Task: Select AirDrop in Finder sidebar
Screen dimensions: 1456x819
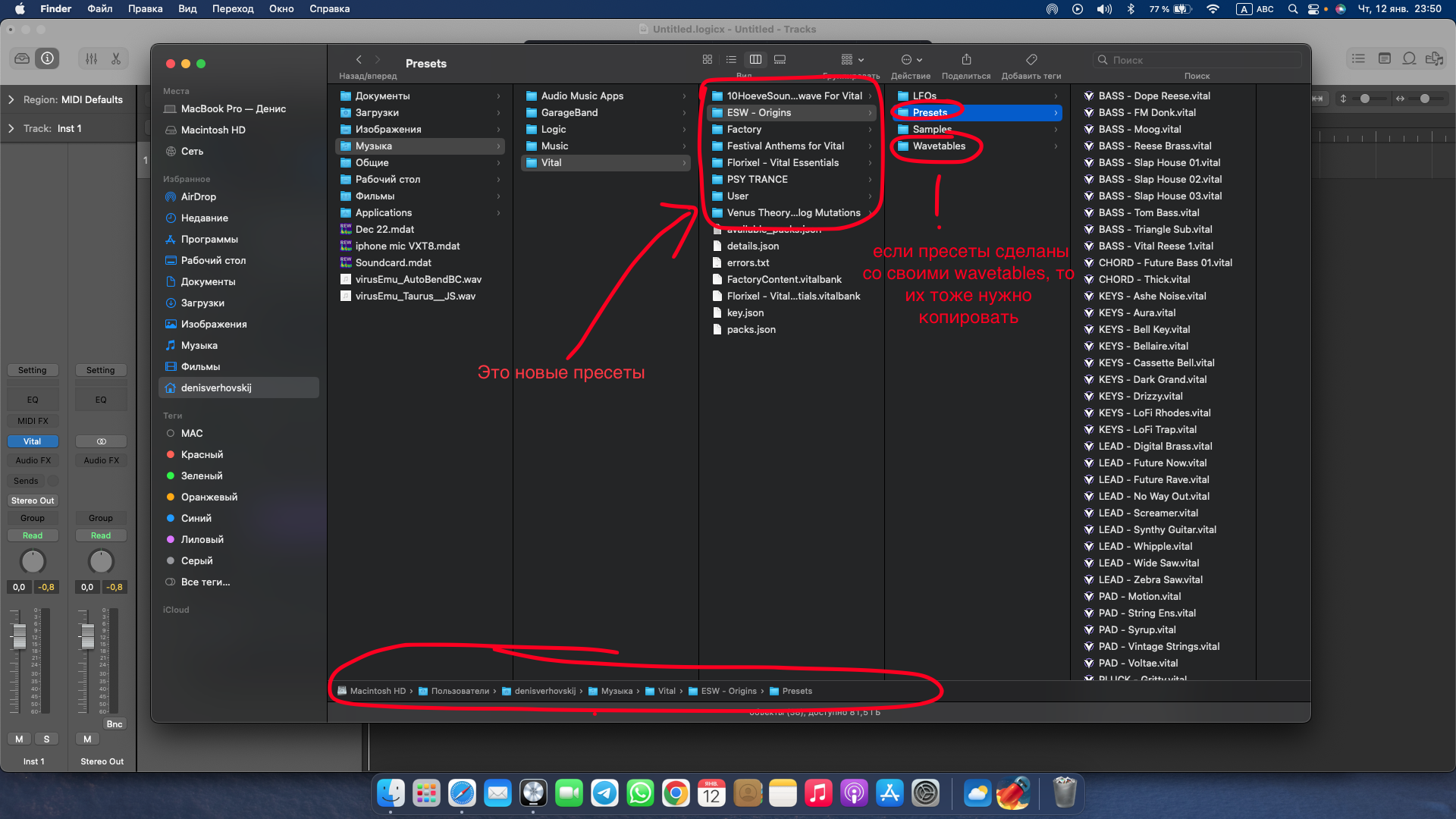Action: pyautogui.click(x=198, y=196)
